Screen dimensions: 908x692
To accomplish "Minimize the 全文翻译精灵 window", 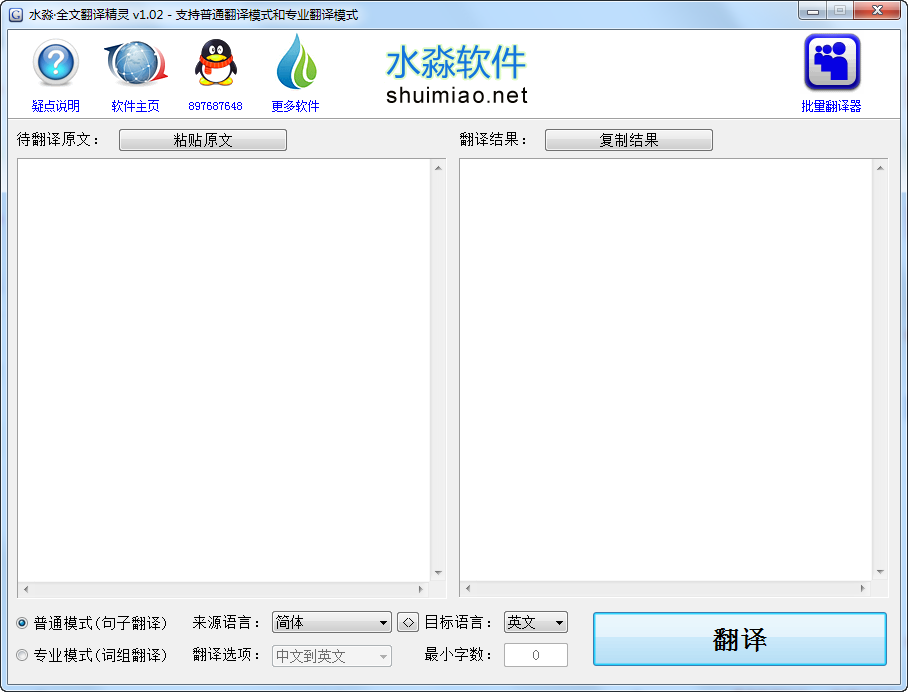I will (x=813, y=11).
